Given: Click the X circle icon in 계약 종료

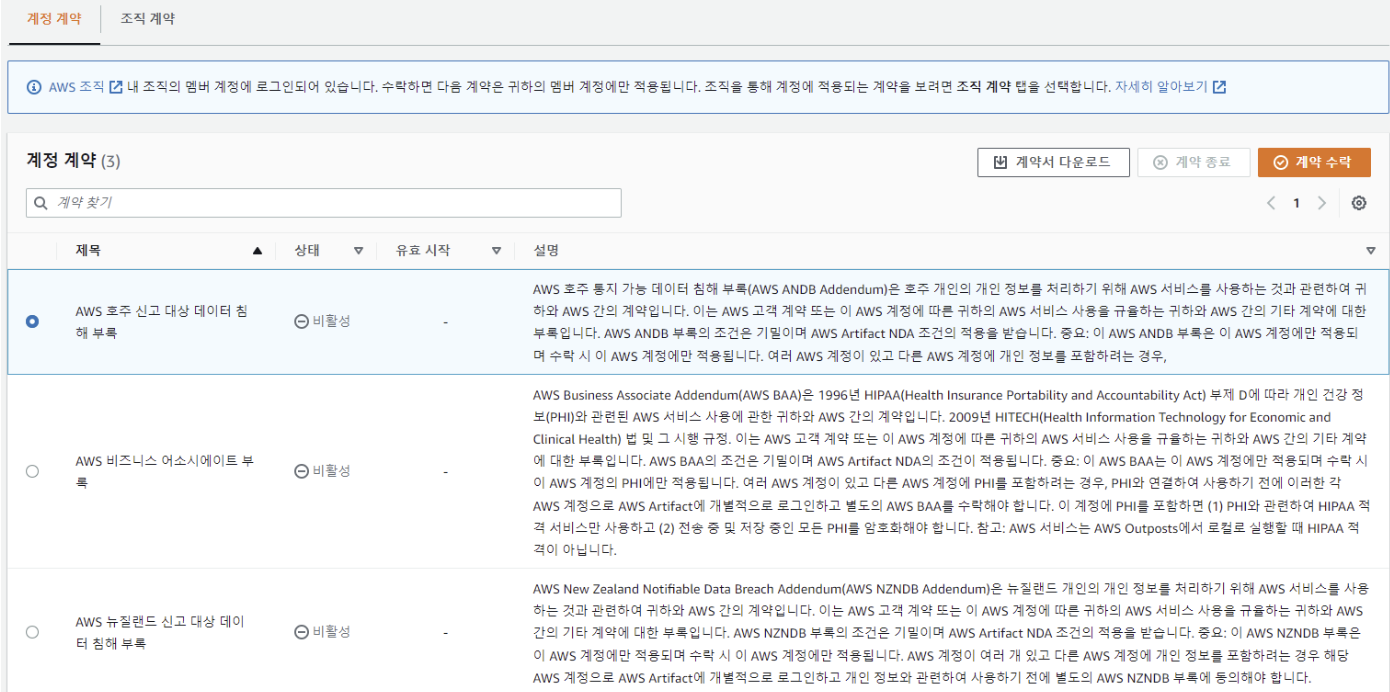Looking at the screenshot, I should click(1160, 162).
